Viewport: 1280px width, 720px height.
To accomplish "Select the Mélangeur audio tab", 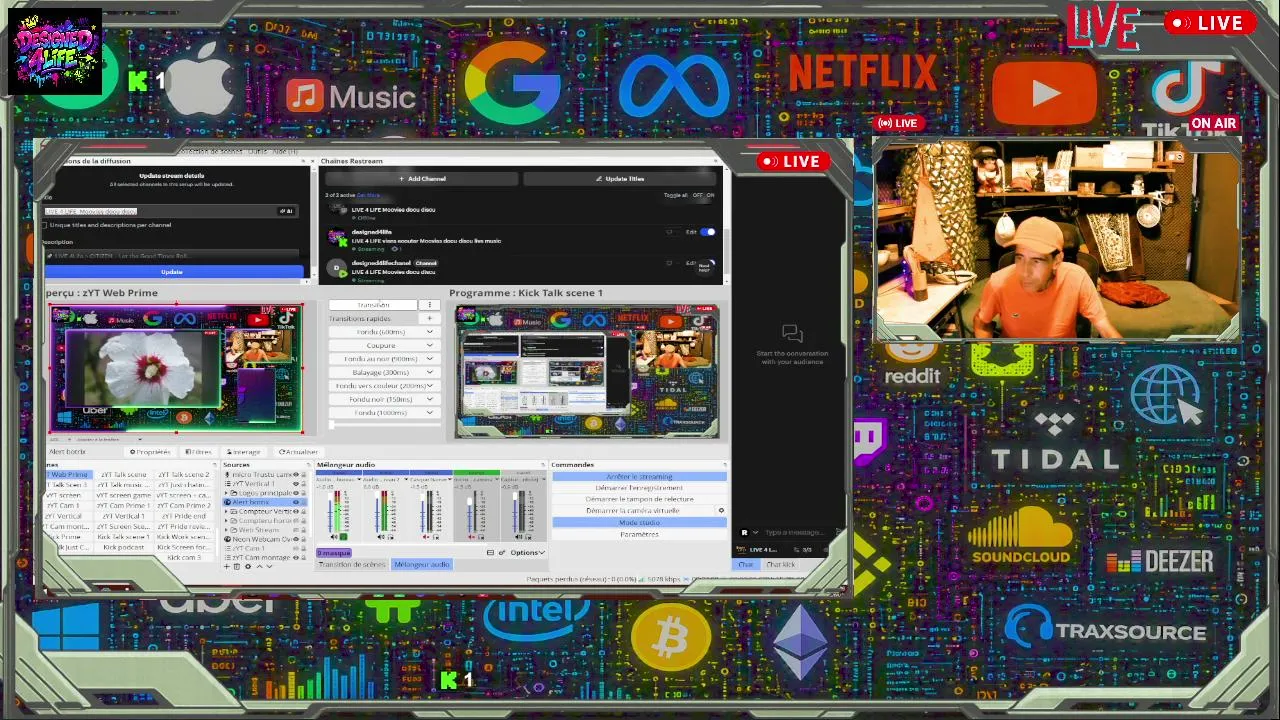I will tap(422, 565).
